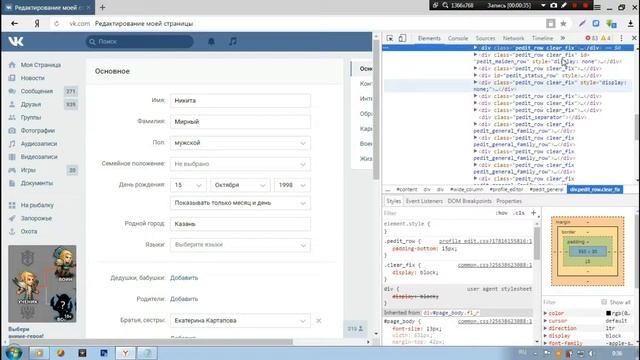Open the Event Listeners pane tab

pyautogui.click(x=424, y=201)
